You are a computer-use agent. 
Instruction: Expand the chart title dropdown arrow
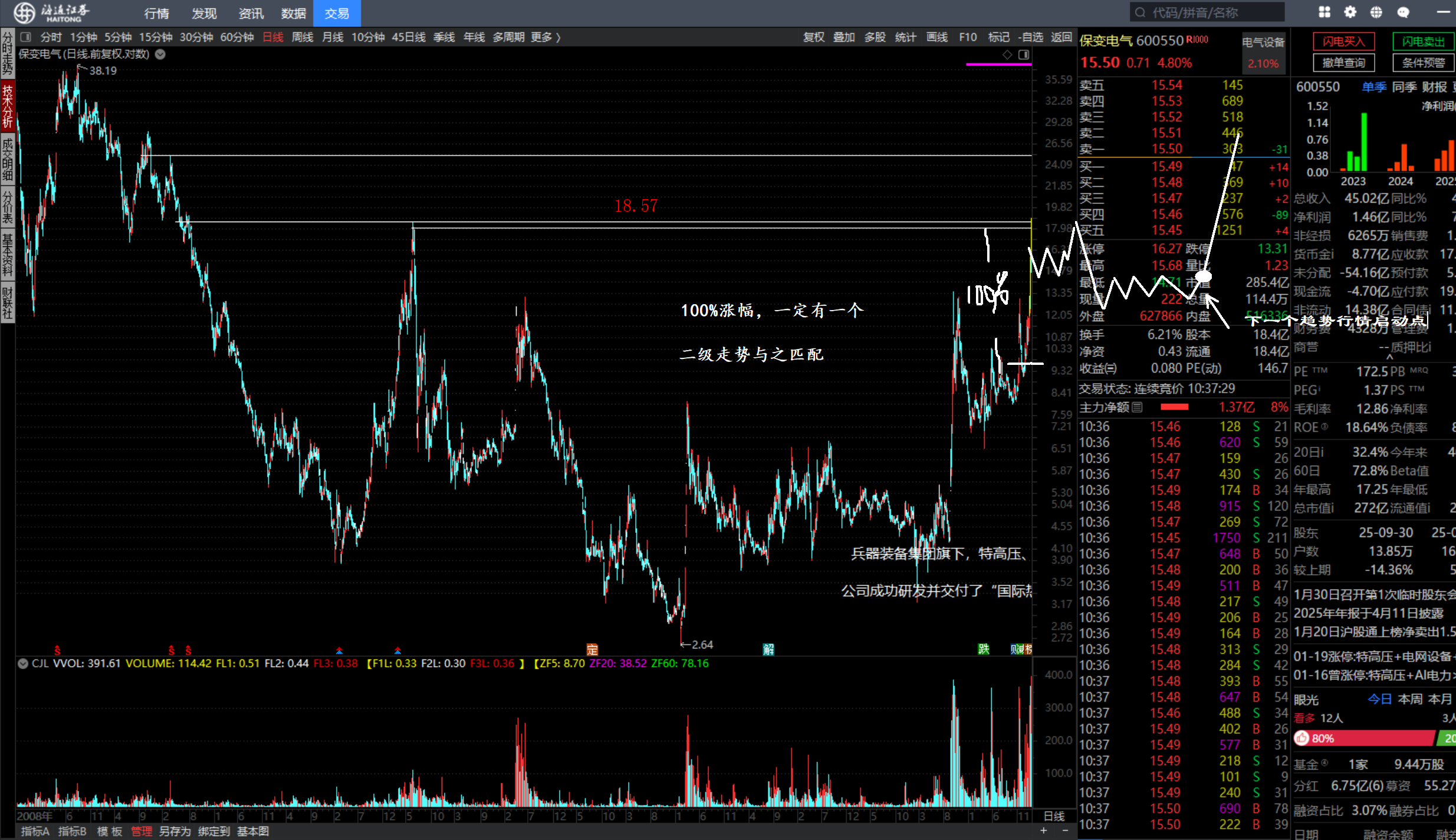160,54
